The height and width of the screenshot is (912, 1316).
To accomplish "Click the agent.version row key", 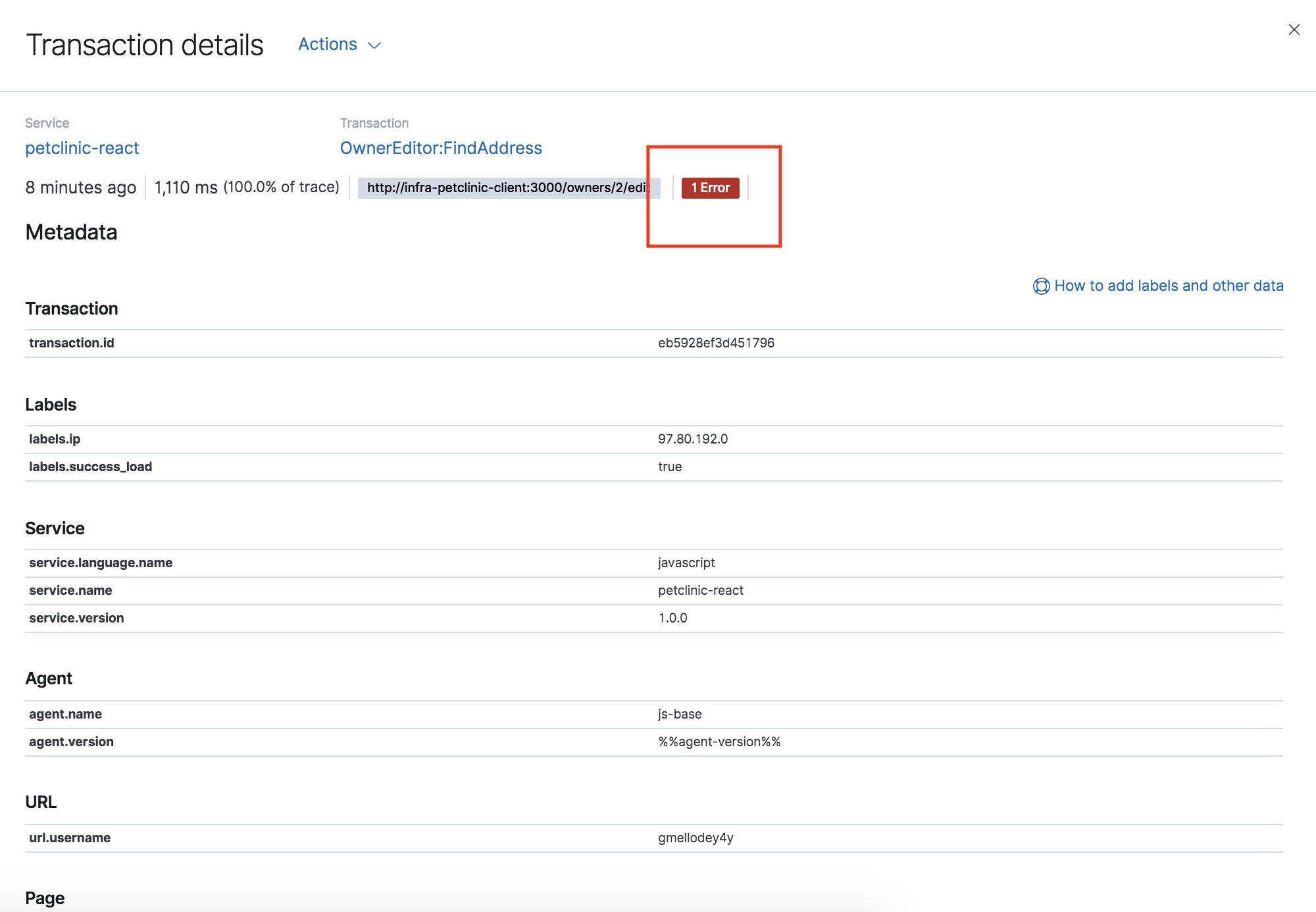I will (71, 742).
